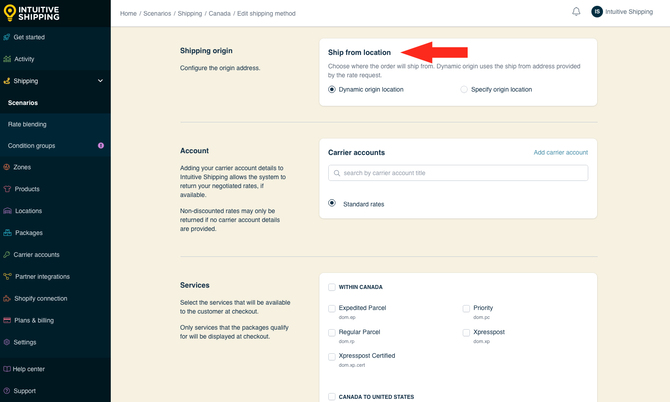Click the Partner integrations icon
This screenshot has width=670, height=402.
[7, 276]
